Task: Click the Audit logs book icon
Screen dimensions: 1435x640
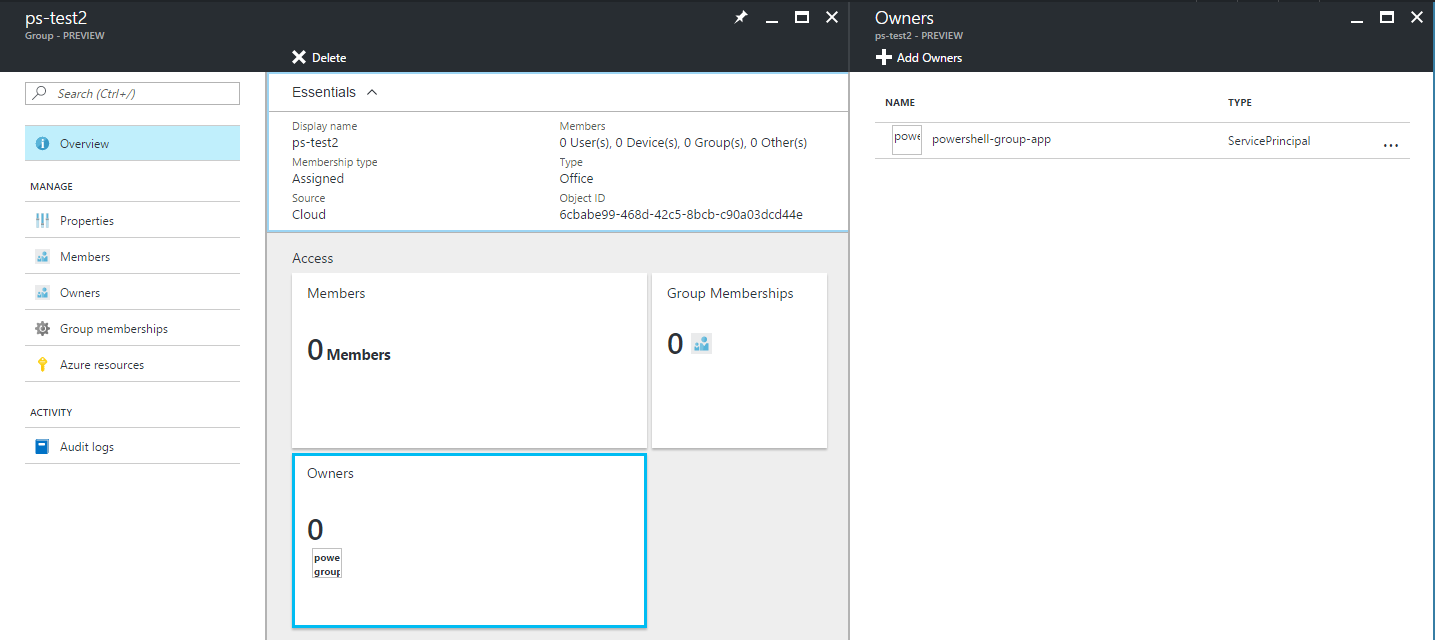Action: [42, 447]
